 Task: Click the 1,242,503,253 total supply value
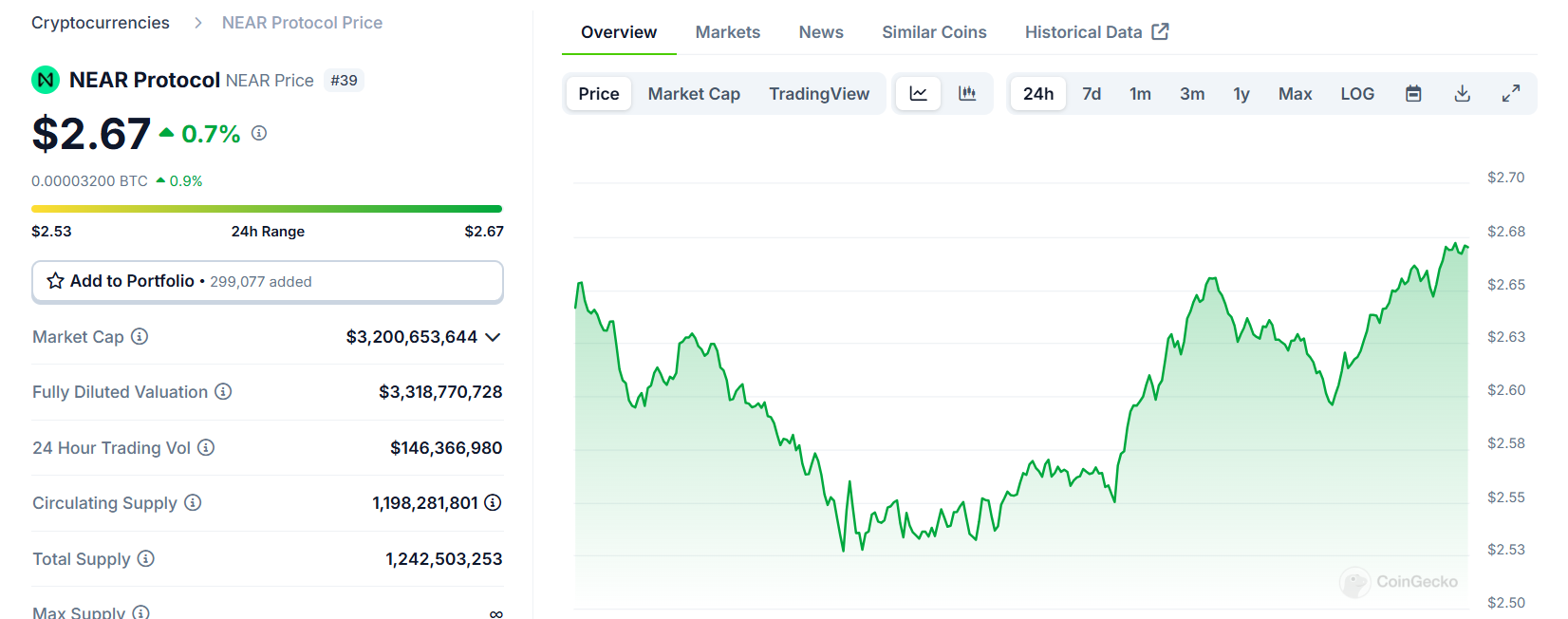click(444, 559)
